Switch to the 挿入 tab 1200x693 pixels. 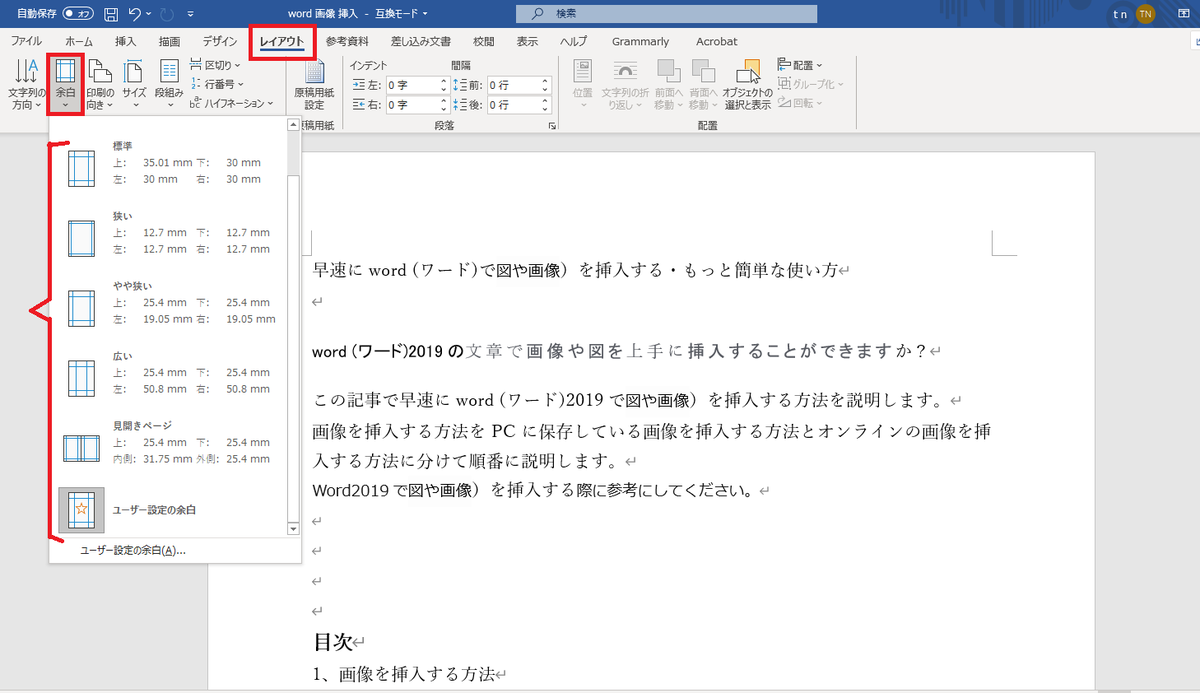[x=125, y=42]
